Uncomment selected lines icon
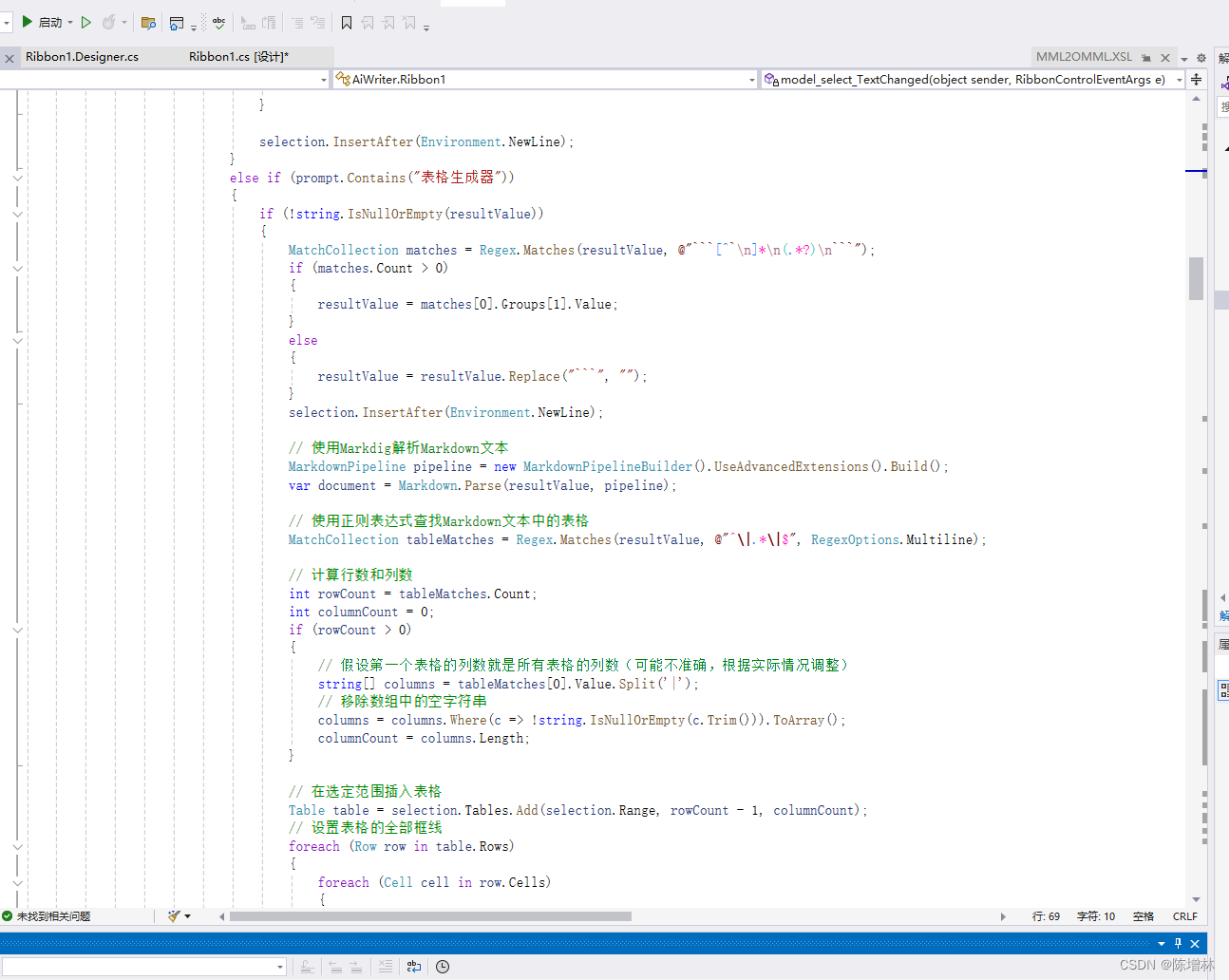Screen dimensions: 1229x980 click(x=317, y=23)
